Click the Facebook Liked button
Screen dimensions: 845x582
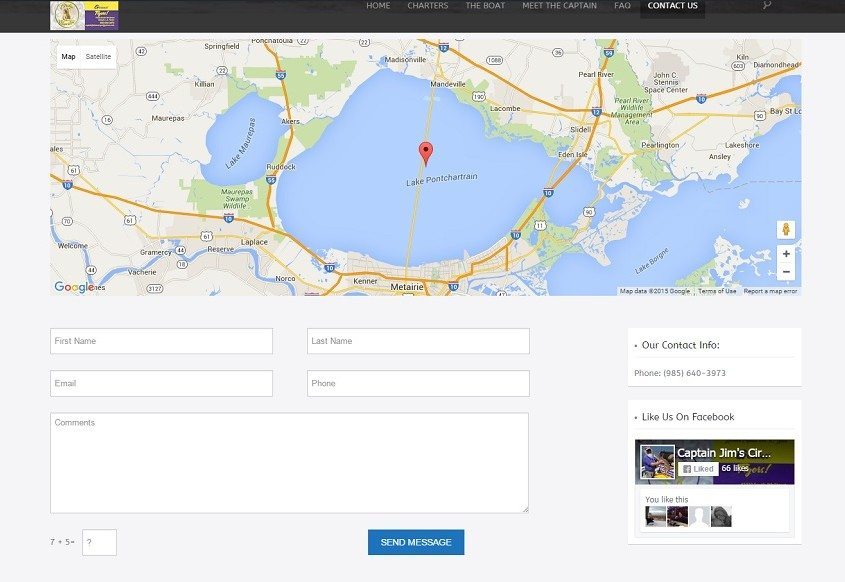tap(698, 469)
